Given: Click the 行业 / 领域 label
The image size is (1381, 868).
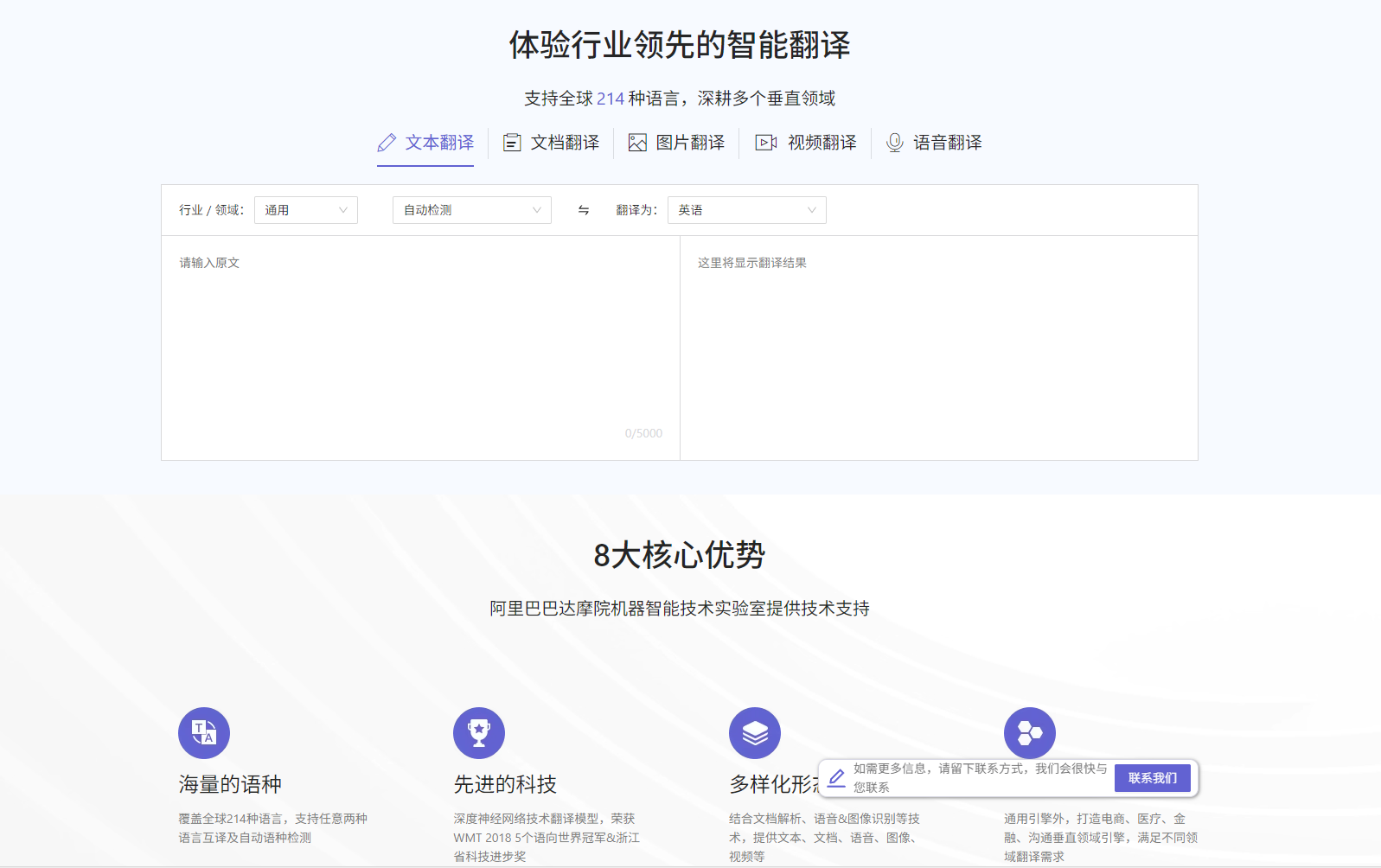Looking at the screenshot, I should click(x=212, y=210).
